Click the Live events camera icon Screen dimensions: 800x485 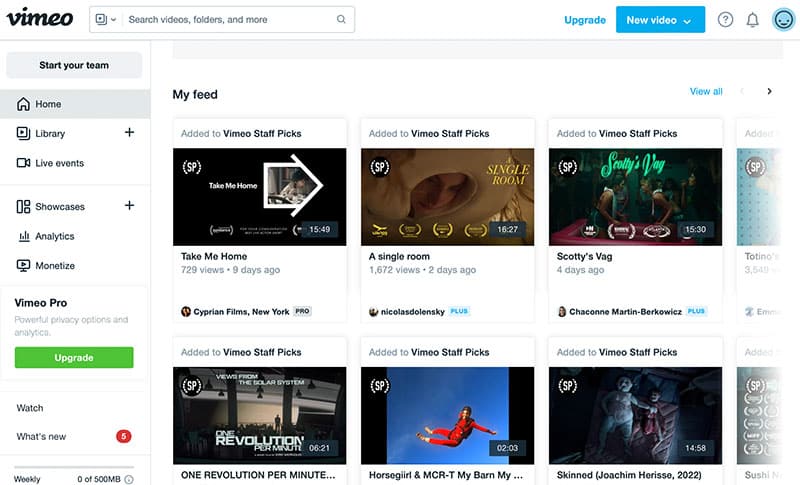(23, 163)
